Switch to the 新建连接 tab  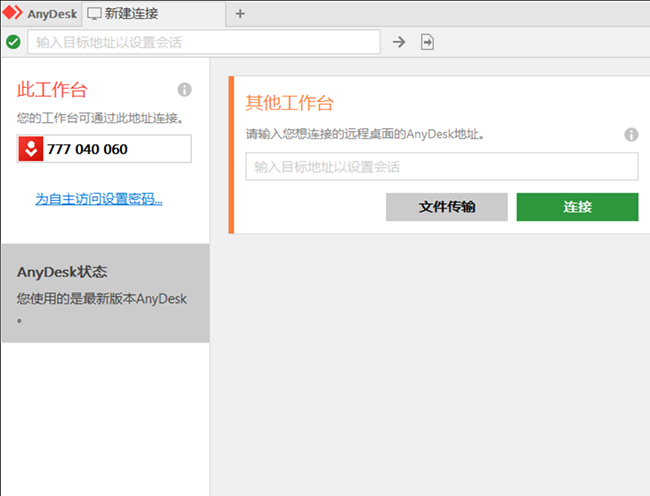pyautogui.click(x=130, y=14)
